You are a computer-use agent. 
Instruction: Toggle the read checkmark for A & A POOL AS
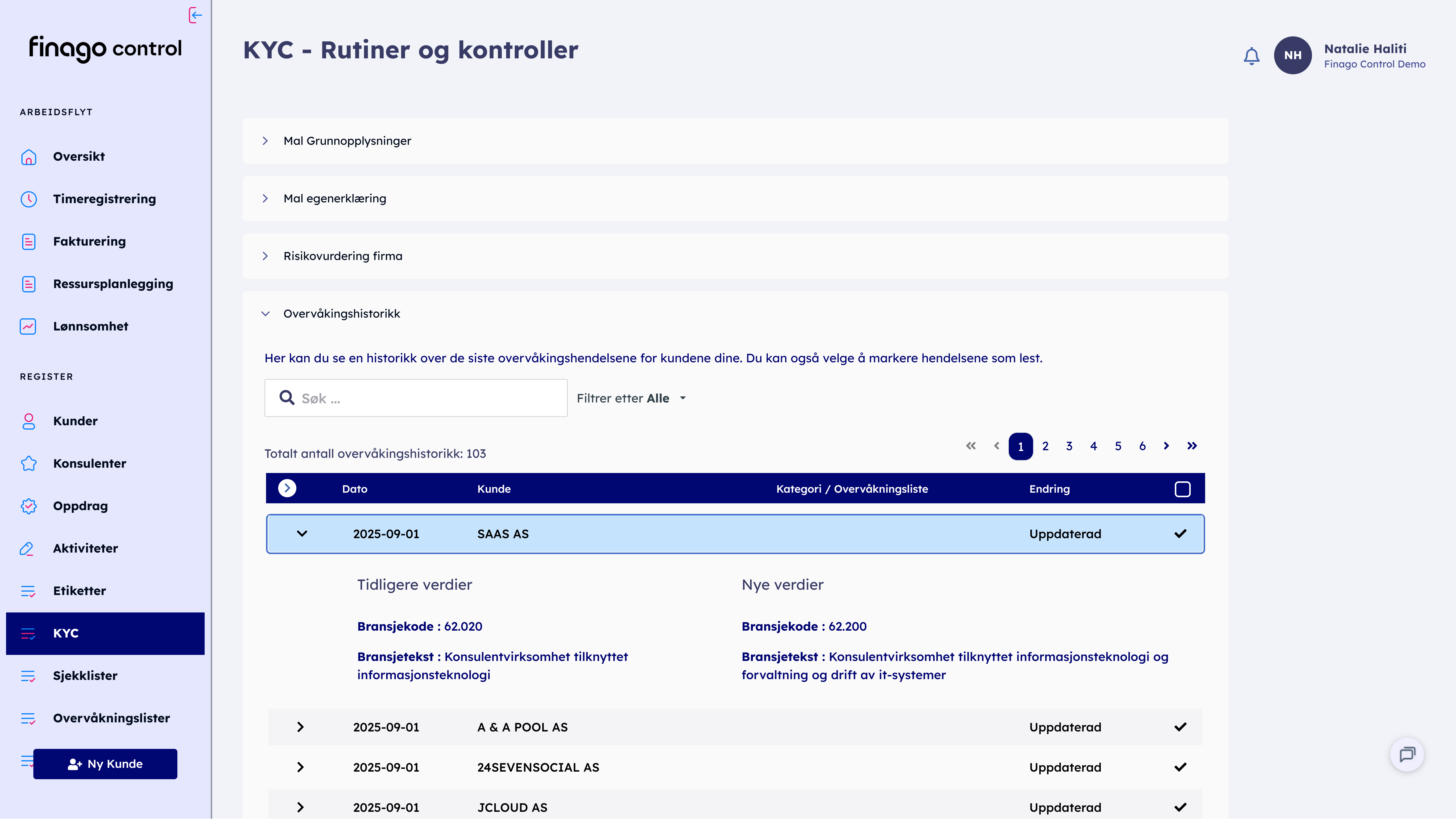click(1180, 727)
